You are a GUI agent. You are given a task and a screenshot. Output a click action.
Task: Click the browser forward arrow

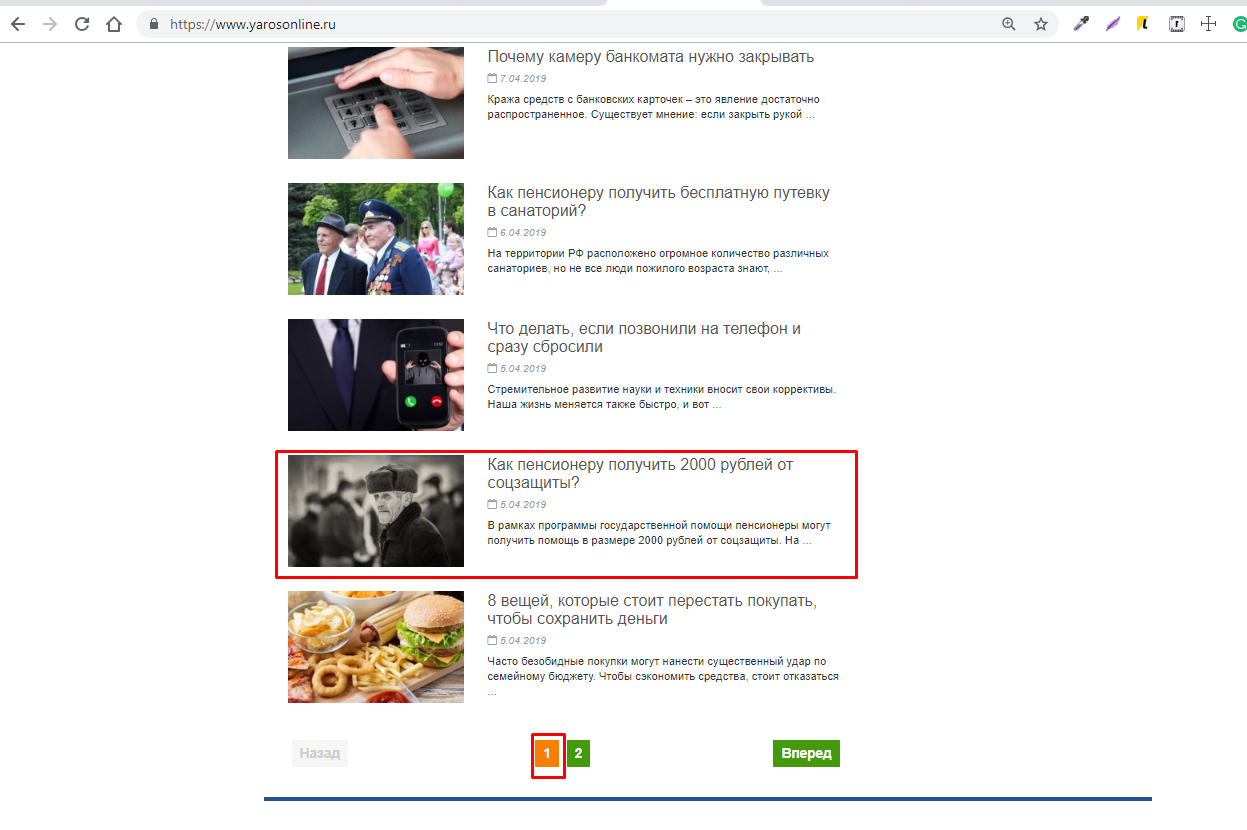50,24
